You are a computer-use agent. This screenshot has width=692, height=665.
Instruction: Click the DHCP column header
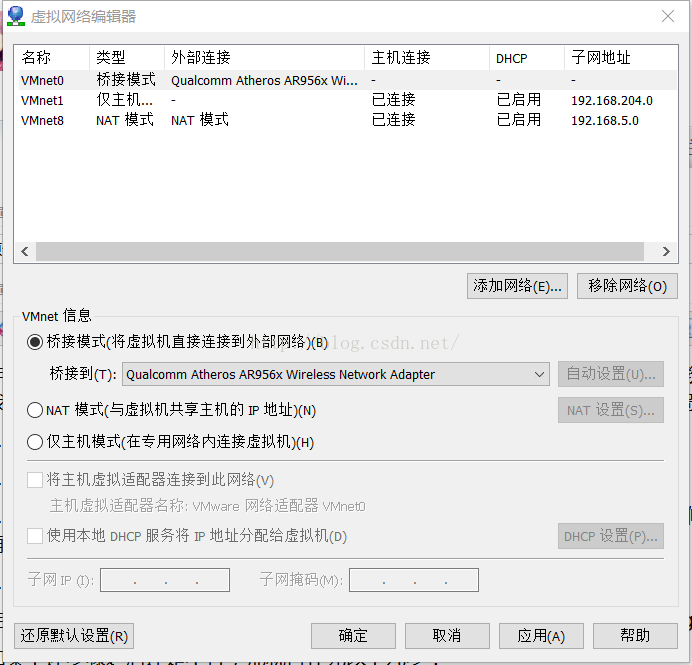tap(527, 57)
